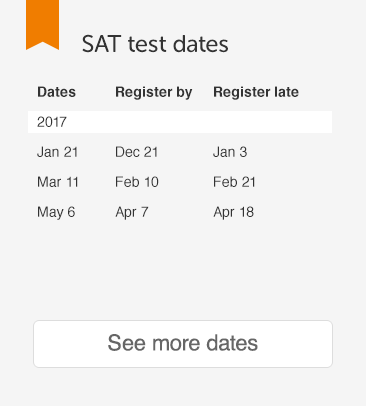Select the 2017 year row
Image resolution: width=366 pixels, height=406 pixels.
pyautogui.click(x=180, y=122)
